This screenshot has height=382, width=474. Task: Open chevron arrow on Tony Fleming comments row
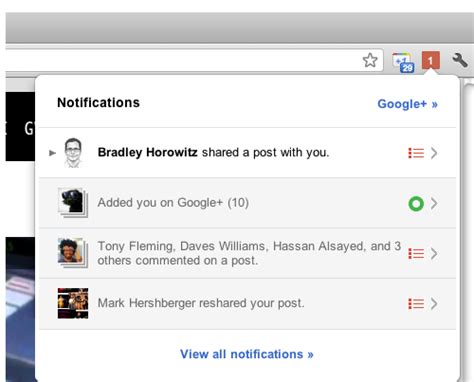click(434, 254)
